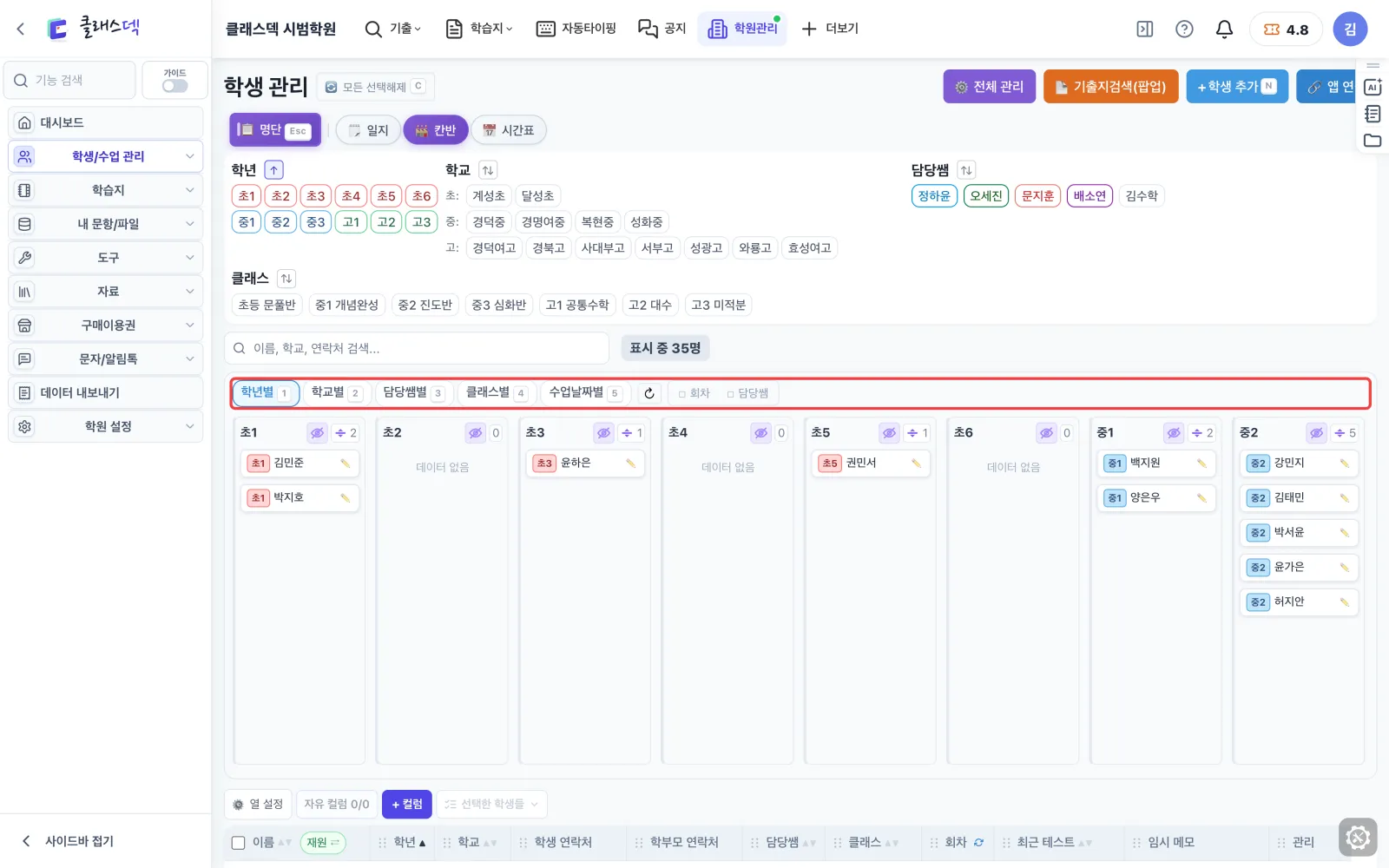Click the back arrow beside the logo
1389x868 pixels.
(x=21, y=29)
